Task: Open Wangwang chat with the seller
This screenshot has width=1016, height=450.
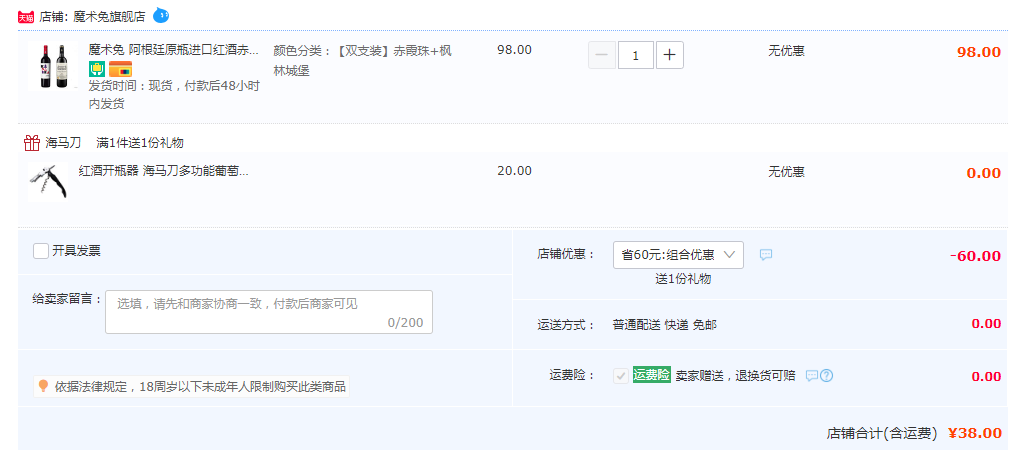Action: (161, 15)
